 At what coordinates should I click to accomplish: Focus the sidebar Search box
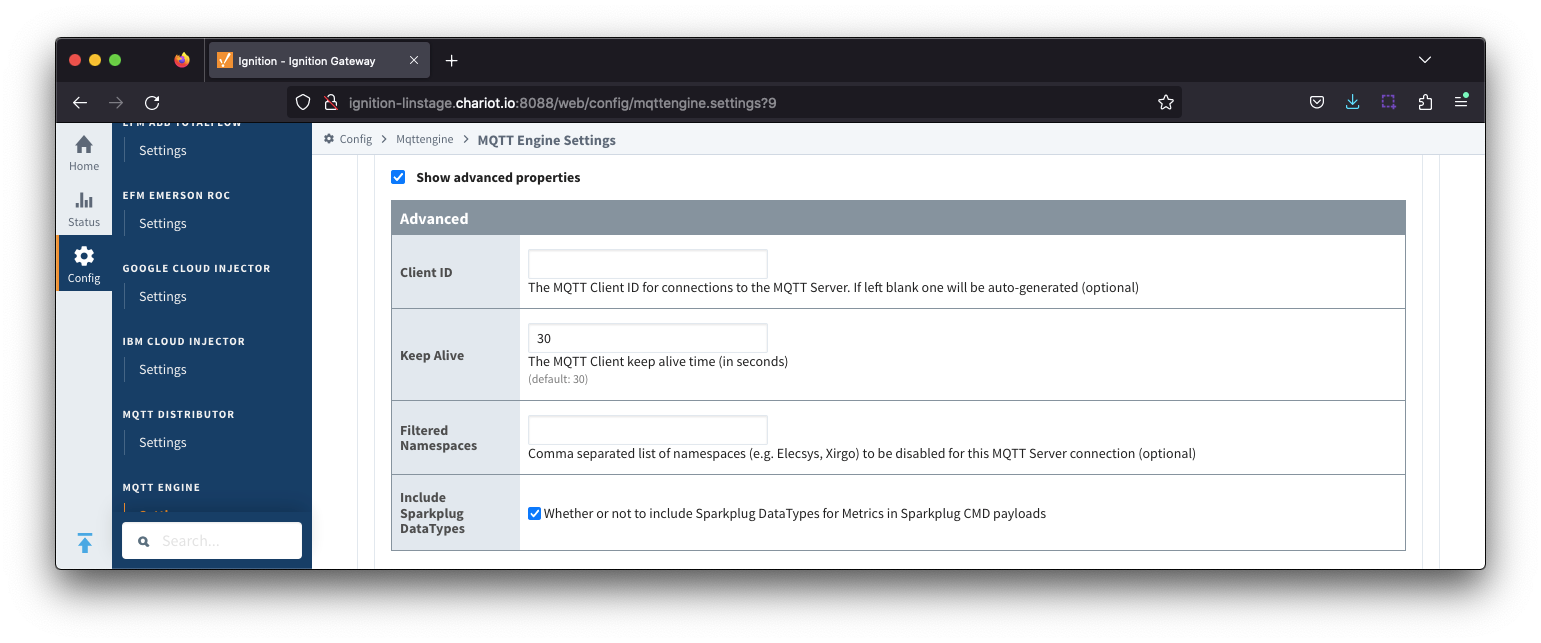click(212, 541)
